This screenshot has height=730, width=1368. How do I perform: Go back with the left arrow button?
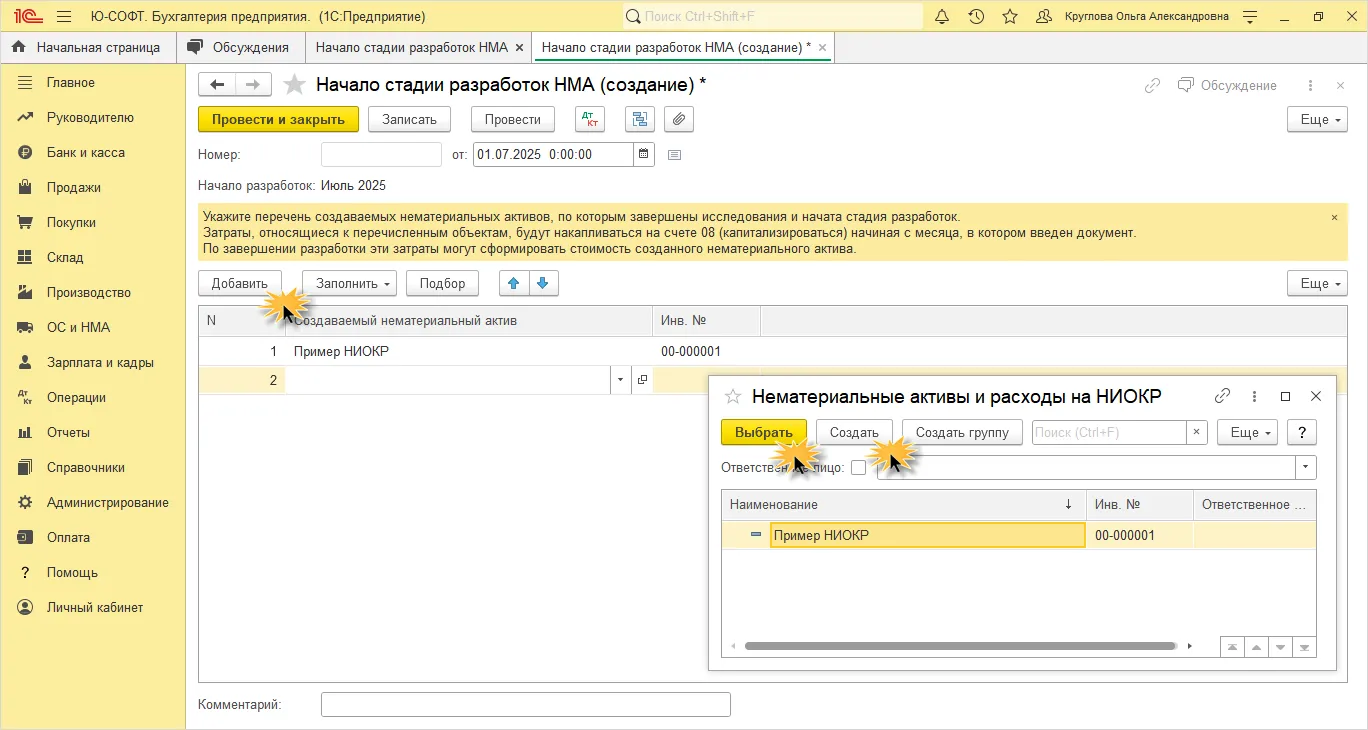click(217, 85)
